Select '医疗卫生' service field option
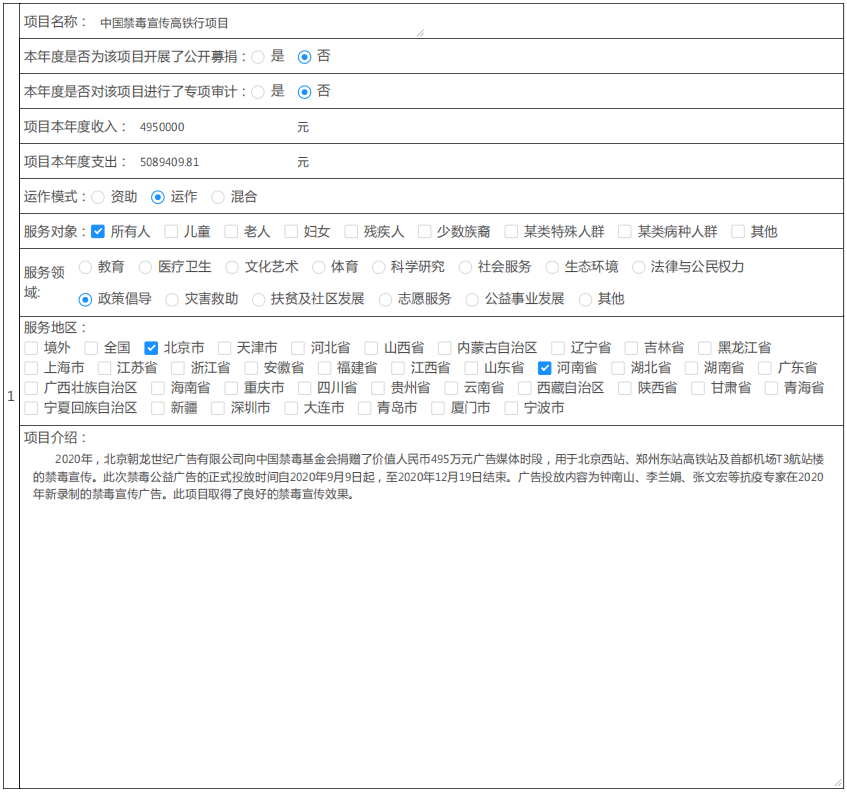Image resolution: width=847 pixels, height=794 pixels. click(x=145, y=267)
